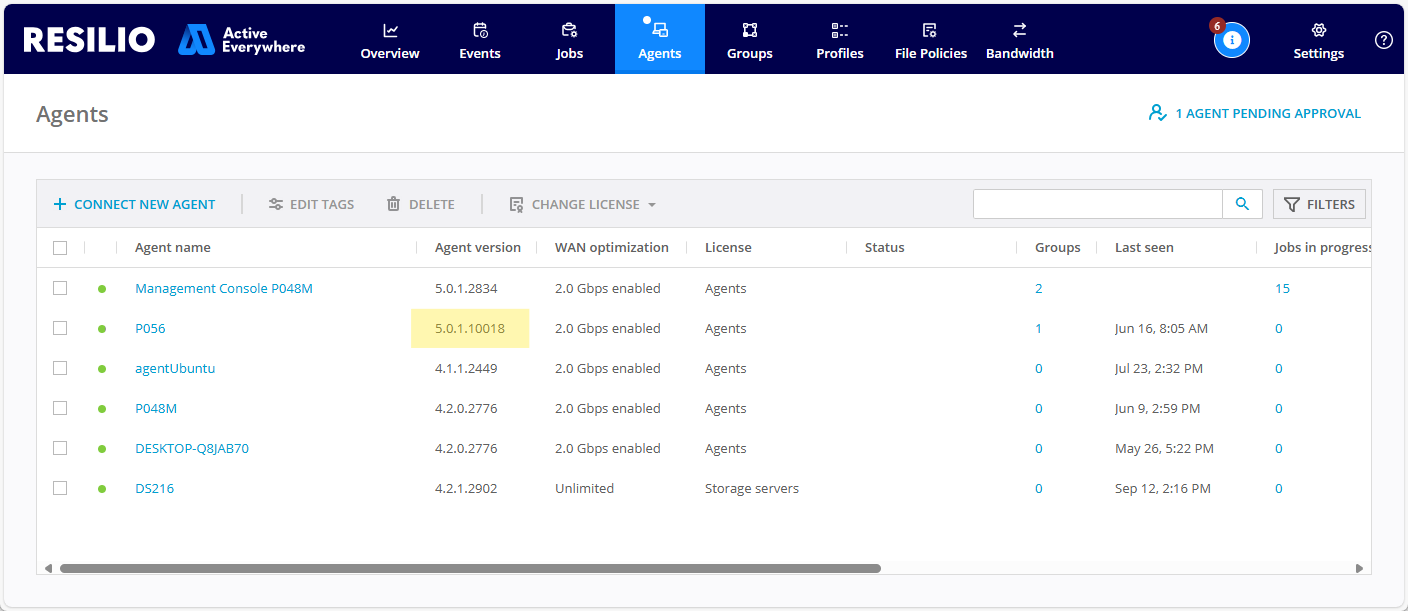The width and height of the screenshot is (1408, 611).
Task: Switch to the Groups tab
Action: point(749,40)
